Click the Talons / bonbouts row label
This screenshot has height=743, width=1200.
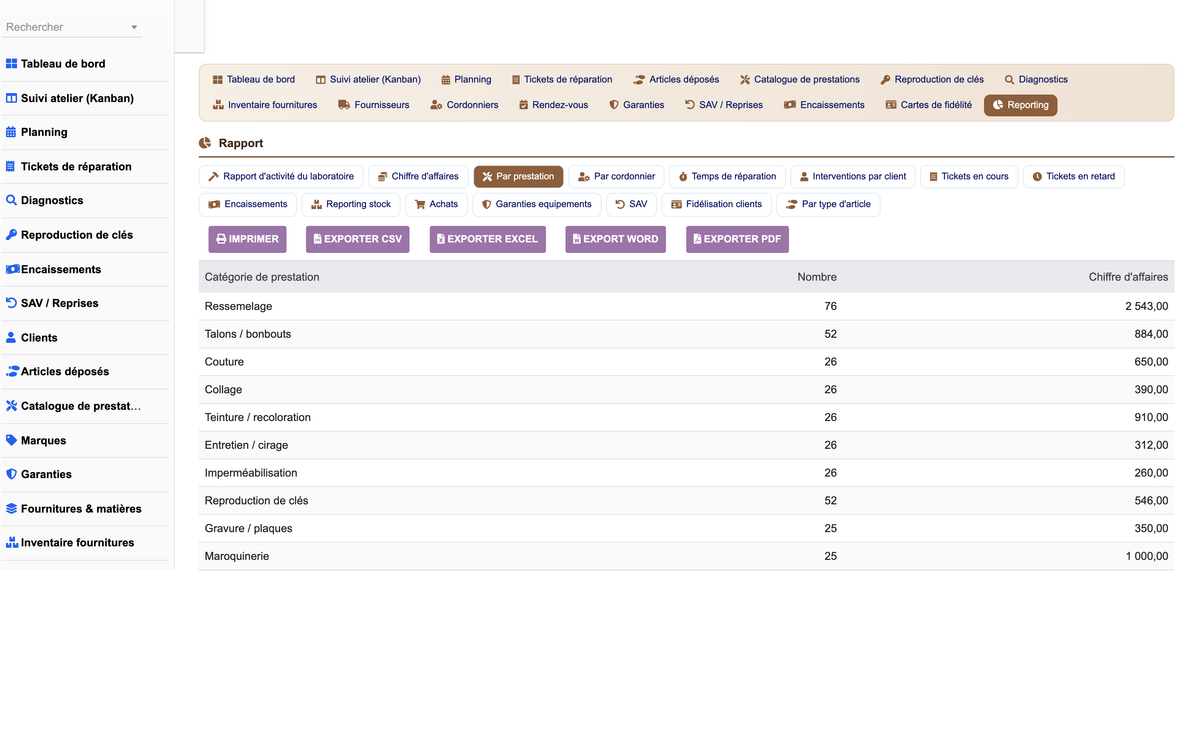point(248,334)
